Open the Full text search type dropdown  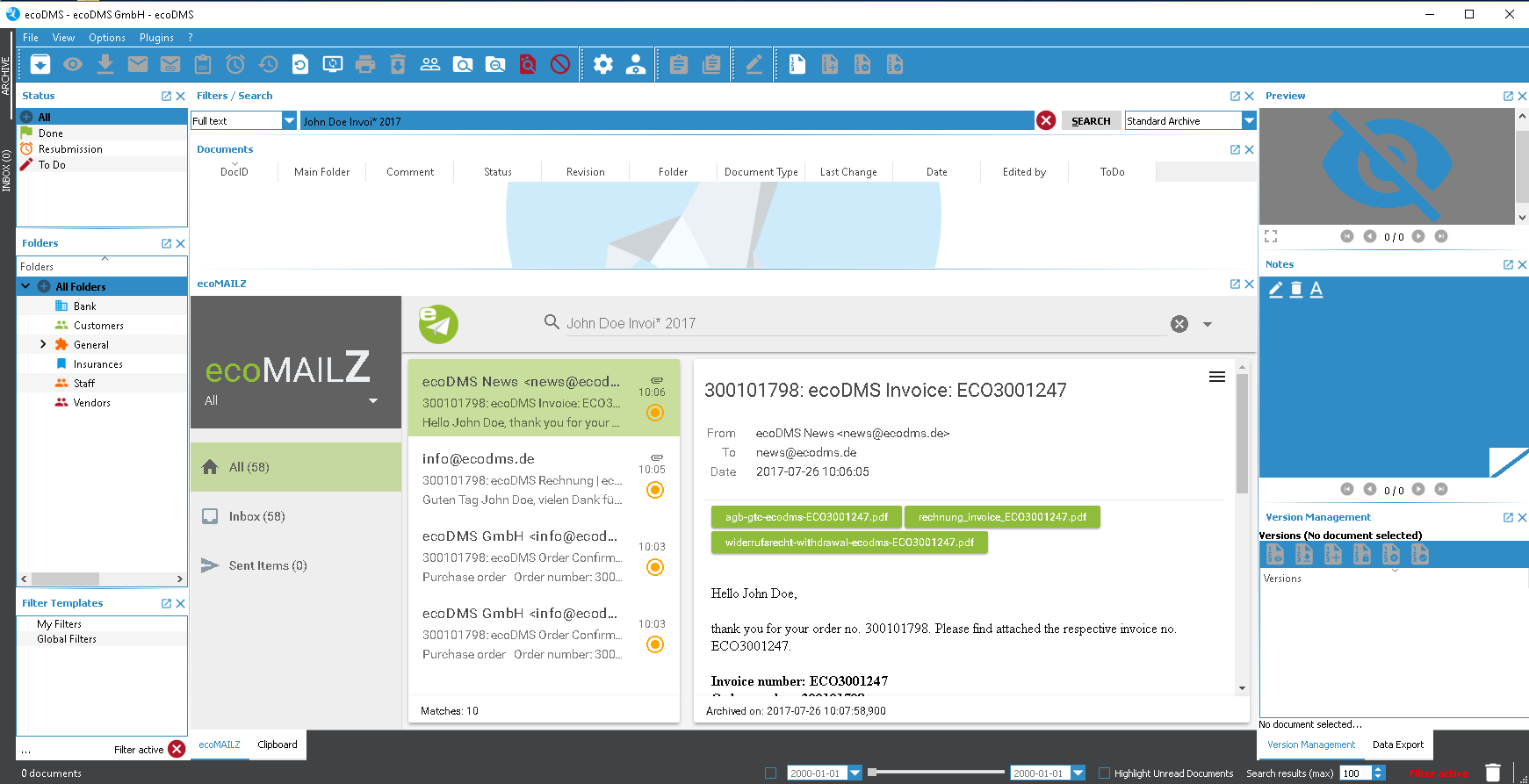289,121
